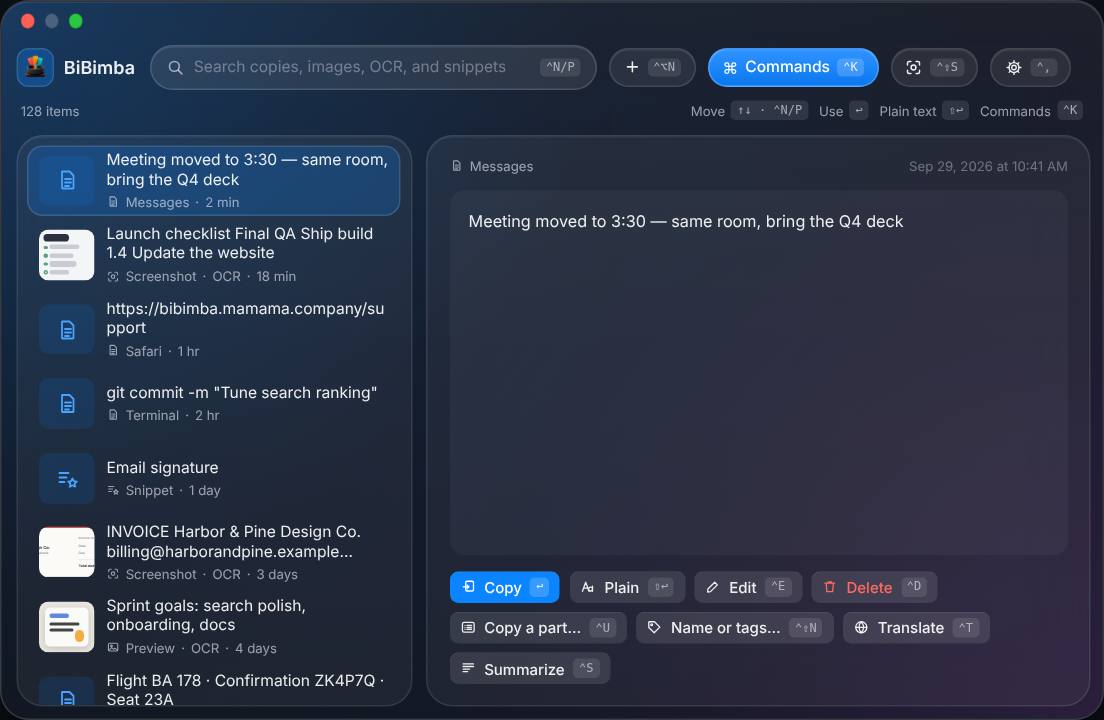
Task: Click the Email signature snippet icon
Action: 67,479
